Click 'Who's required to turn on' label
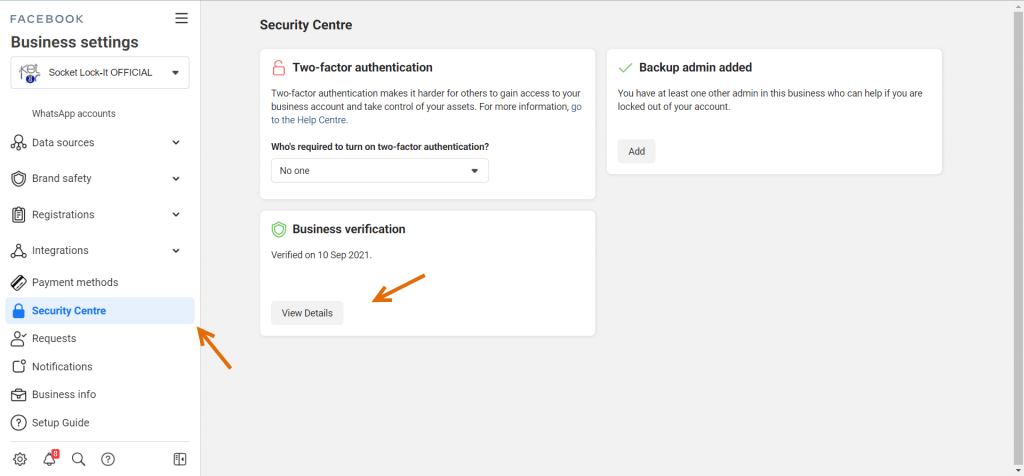Screen dimensions: 1024x476 380,147
